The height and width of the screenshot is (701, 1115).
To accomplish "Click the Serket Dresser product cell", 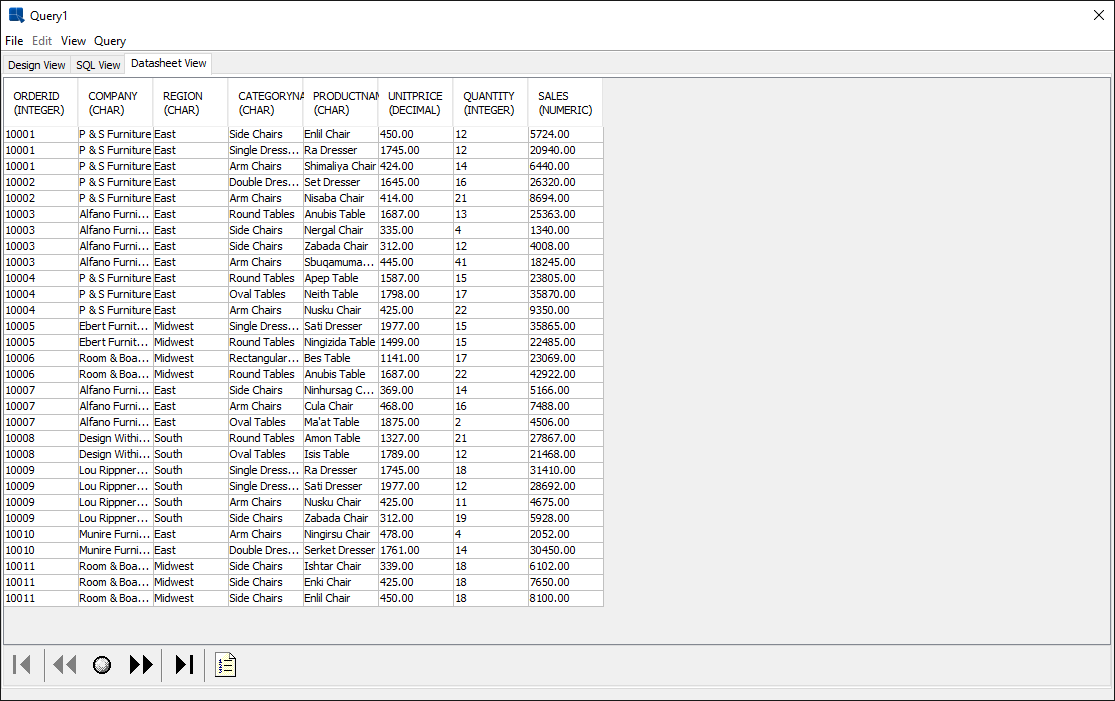I will click(339, 550).
